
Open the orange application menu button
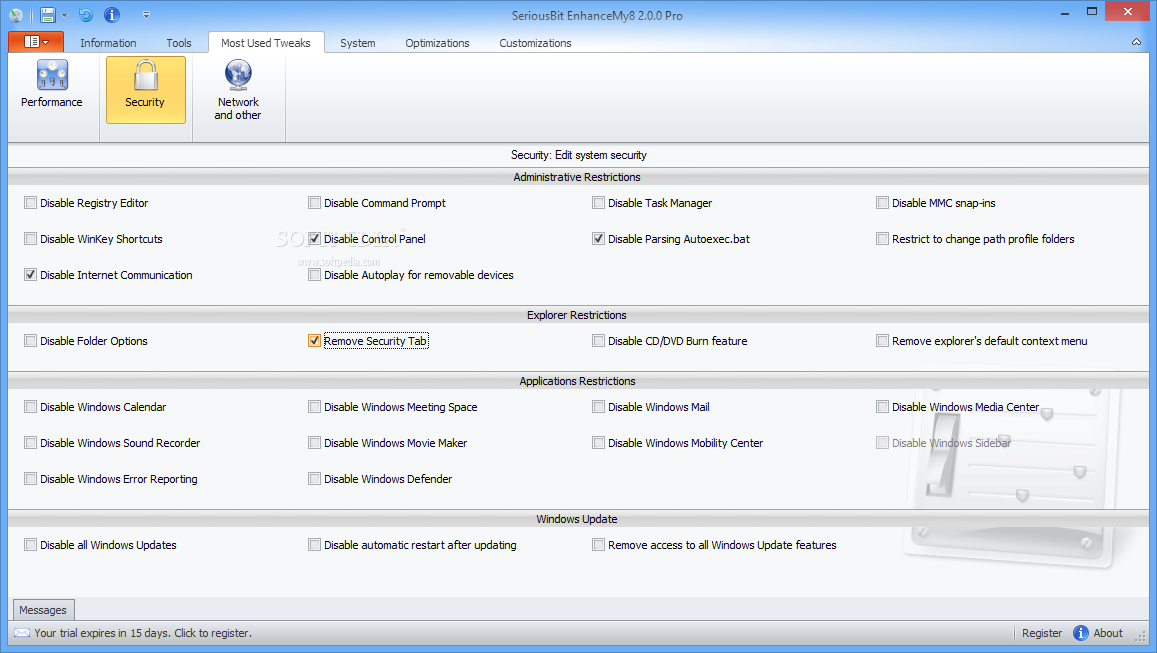coord(36,42)
